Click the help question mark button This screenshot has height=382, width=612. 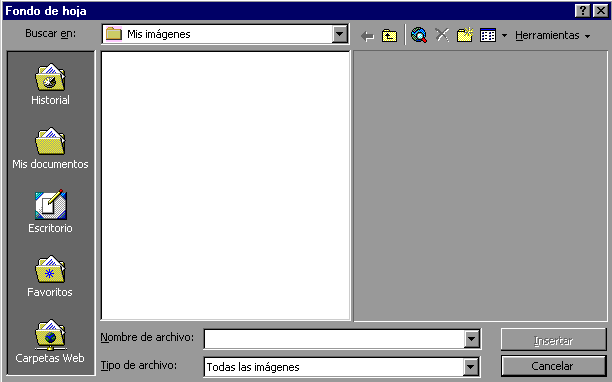point(582,11)
